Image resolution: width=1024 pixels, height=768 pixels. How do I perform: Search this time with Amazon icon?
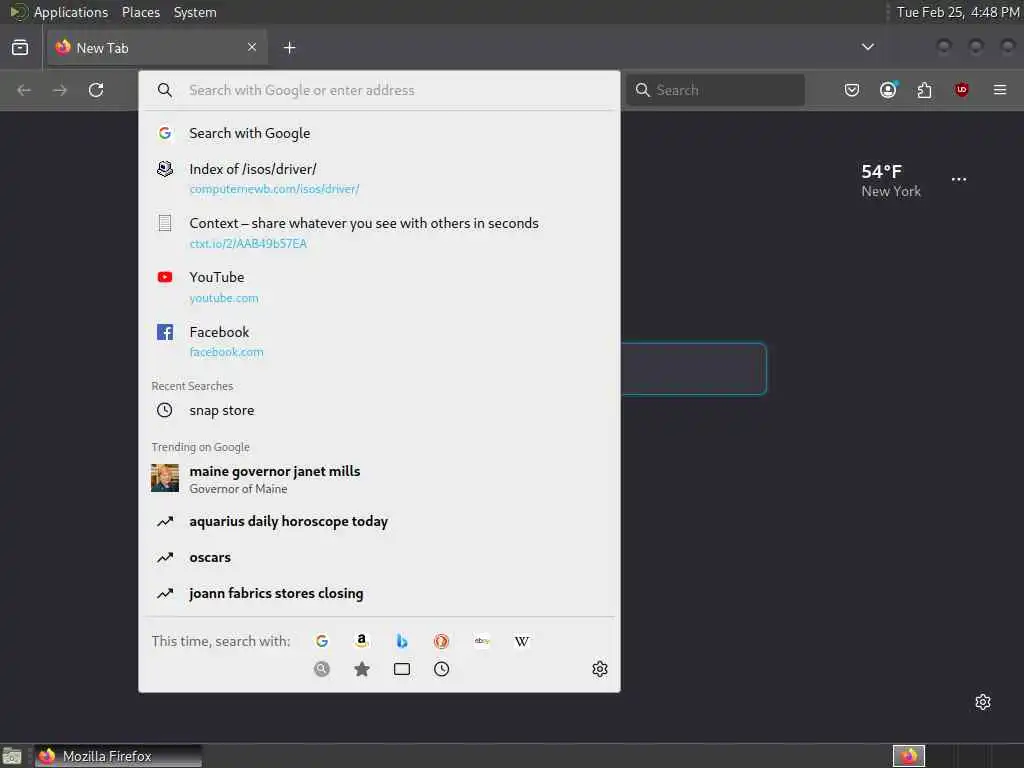click(362, 641)
